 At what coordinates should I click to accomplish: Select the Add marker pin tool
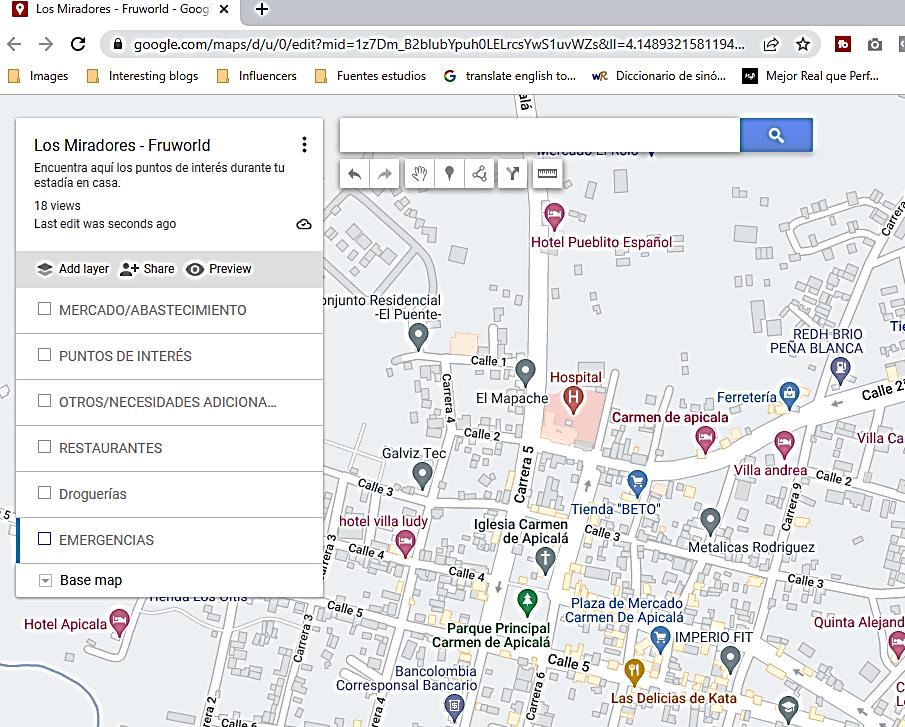(x=449, y=174)
